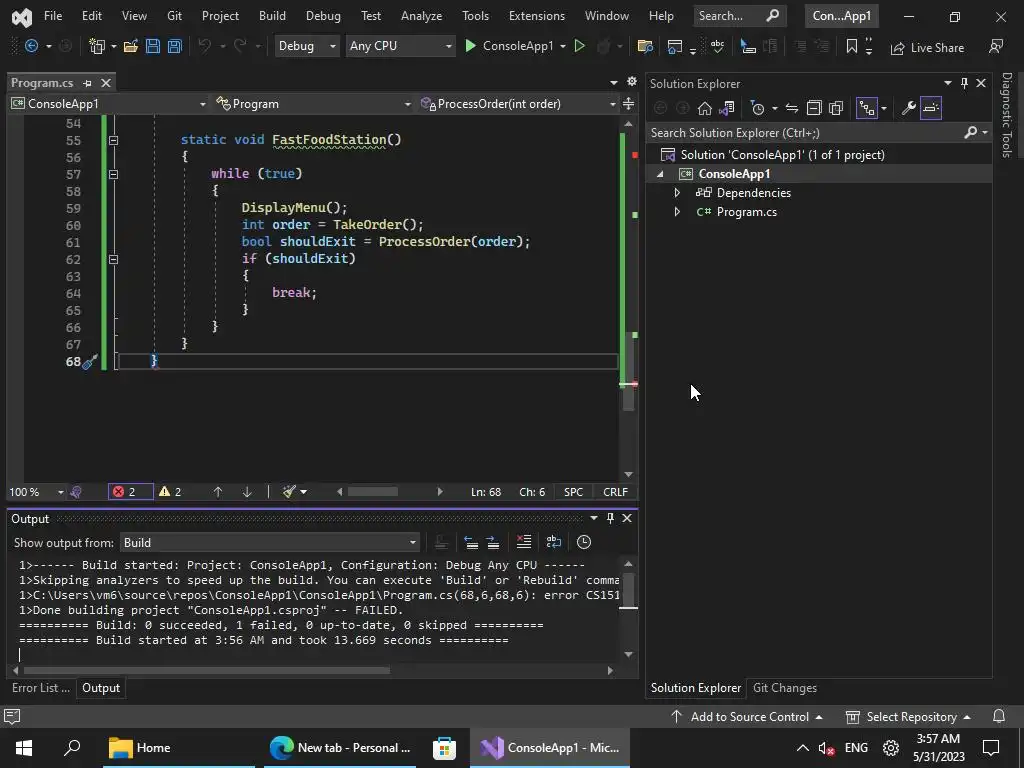The image size is (1024, 768).
Task: Toggle the bookmark icon in toolbar
Action: pyautogui.click(x=852, y=46)
